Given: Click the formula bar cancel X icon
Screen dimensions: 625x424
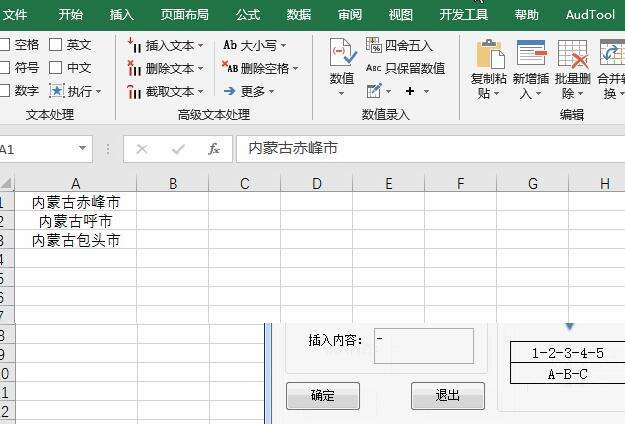Looking at the screenshot, I should [142, 149].
